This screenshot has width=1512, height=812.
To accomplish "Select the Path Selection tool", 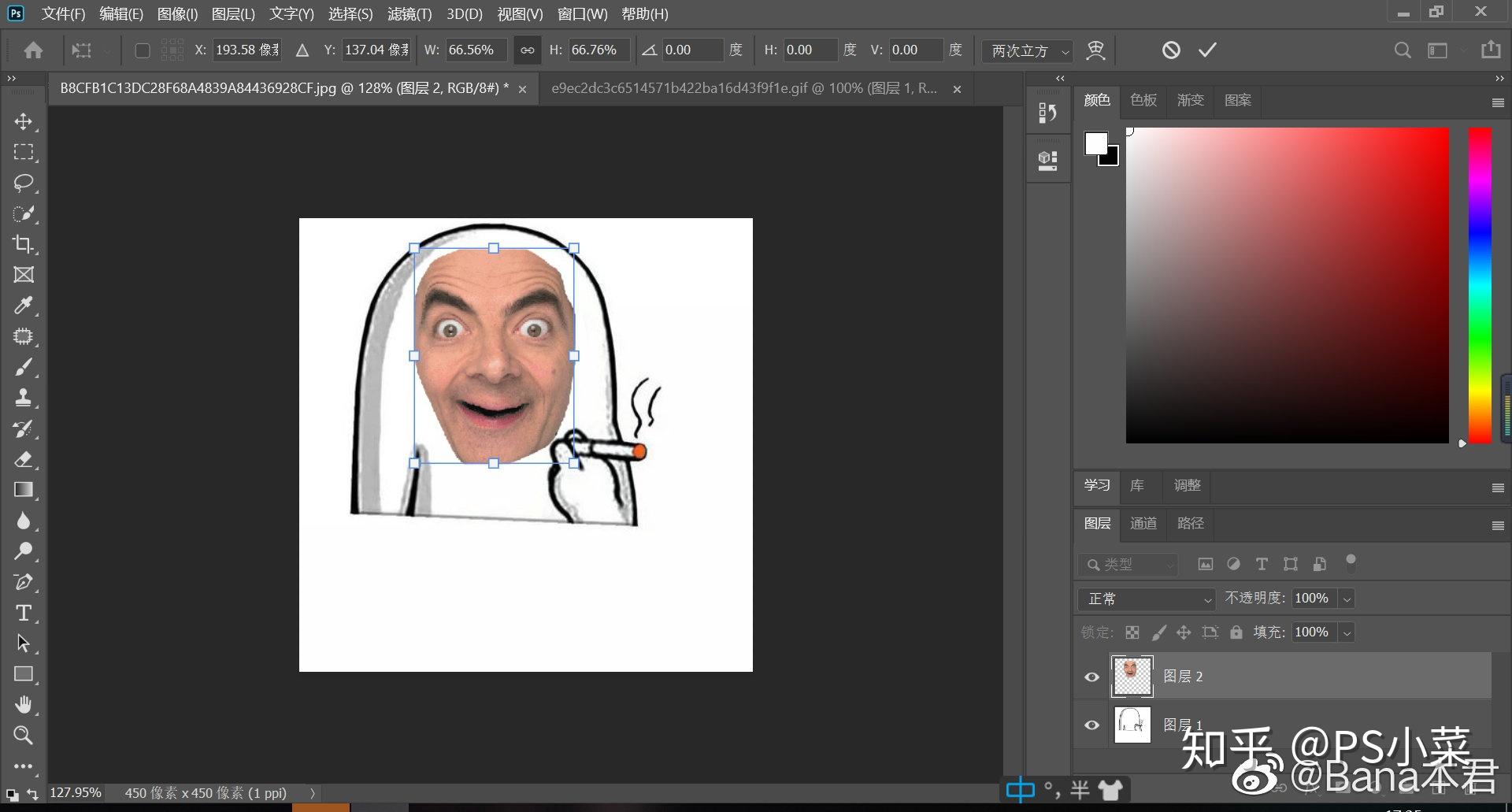I will click(24, 643).
